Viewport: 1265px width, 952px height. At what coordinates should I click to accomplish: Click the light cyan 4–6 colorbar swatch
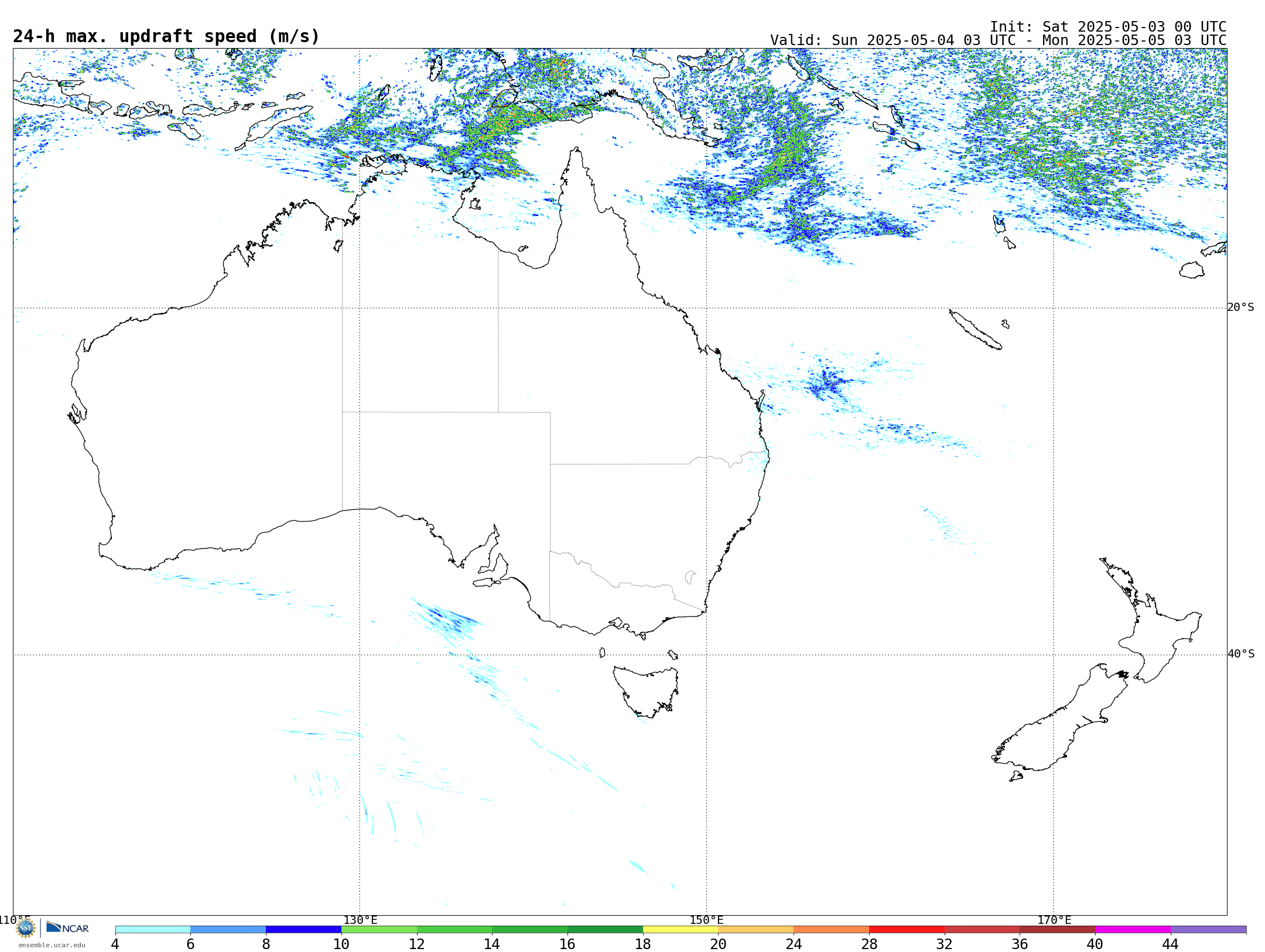pos(153,929)
